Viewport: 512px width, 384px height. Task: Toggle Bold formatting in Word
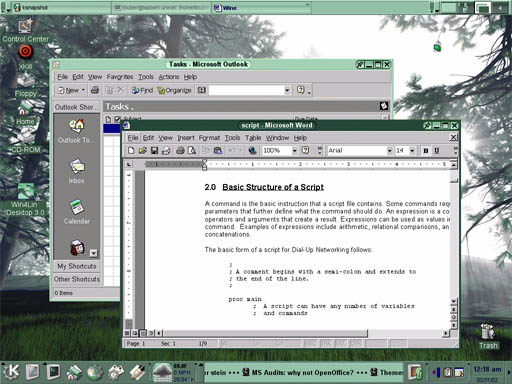pyautogui.click(x=426, y=151)
